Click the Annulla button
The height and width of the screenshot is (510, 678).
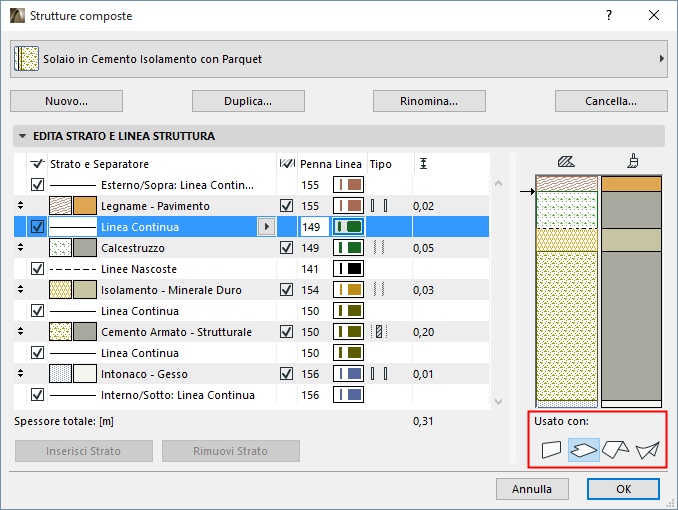[x=532, y=489]
